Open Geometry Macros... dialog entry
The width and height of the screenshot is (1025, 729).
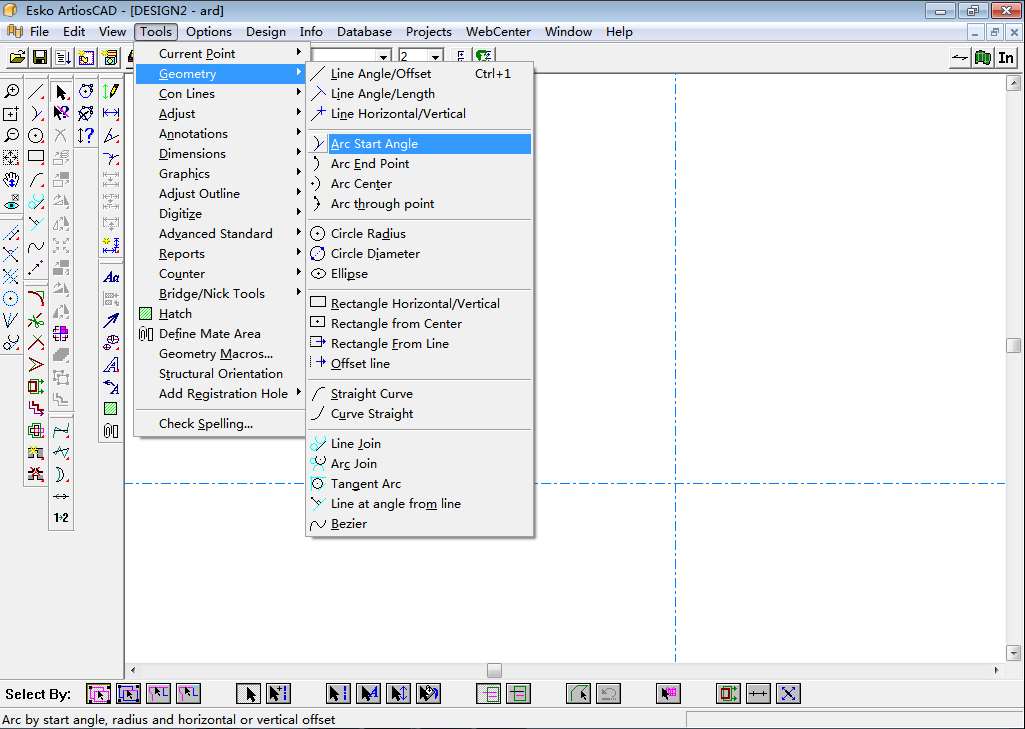(x=215, y=354)
